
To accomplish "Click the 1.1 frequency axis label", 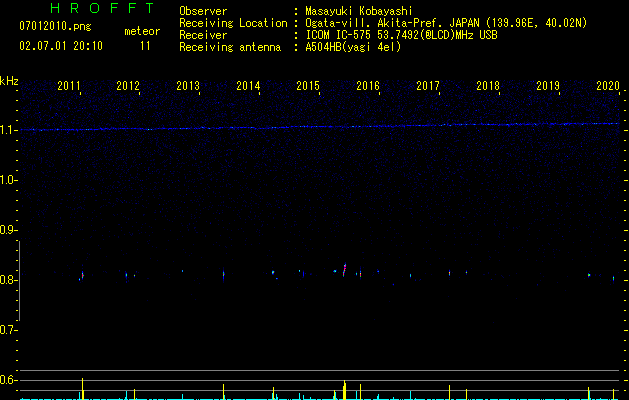I will [x=9, y=130].
